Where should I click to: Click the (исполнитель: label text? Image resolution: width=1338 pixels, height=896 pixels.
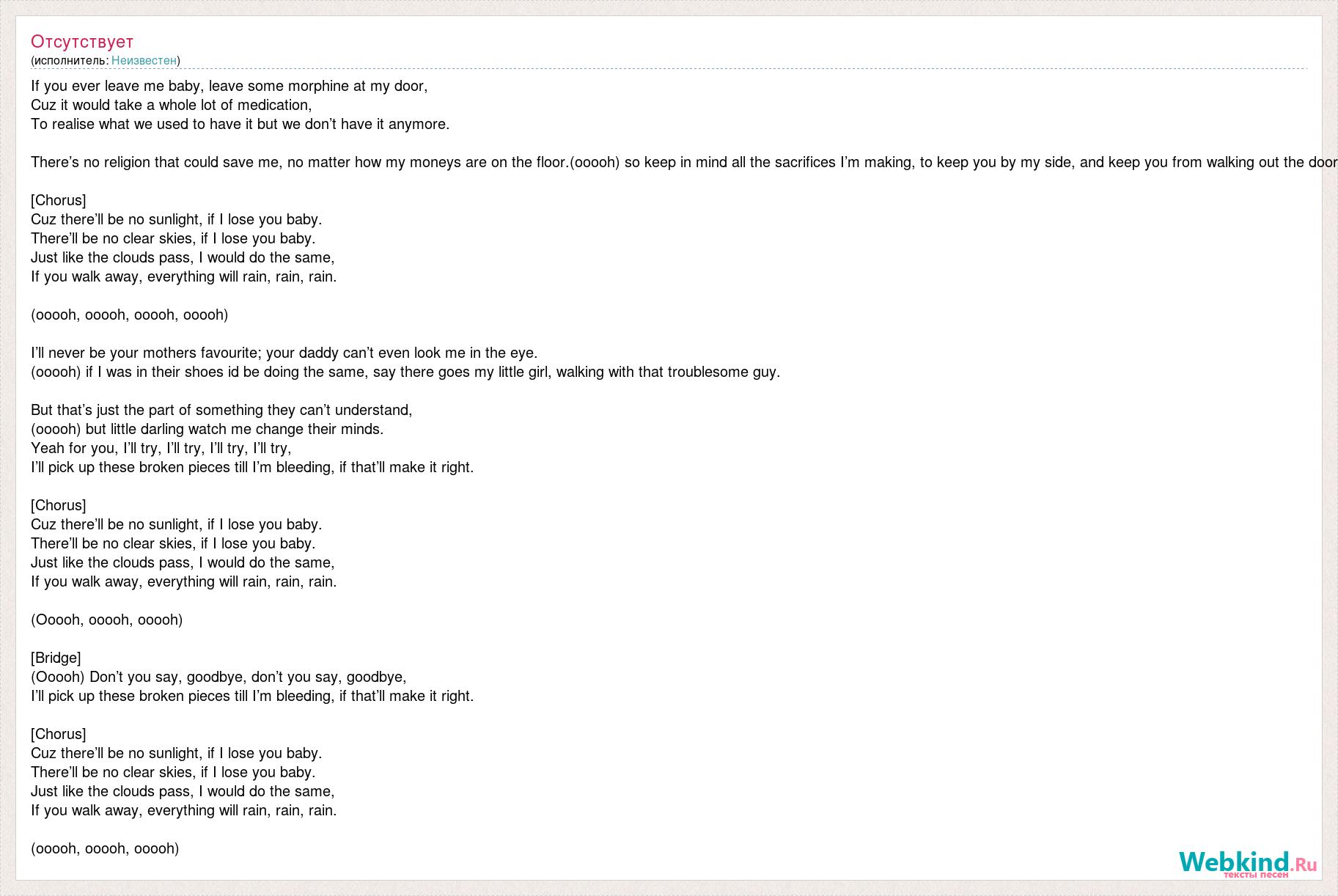(70, 60)
